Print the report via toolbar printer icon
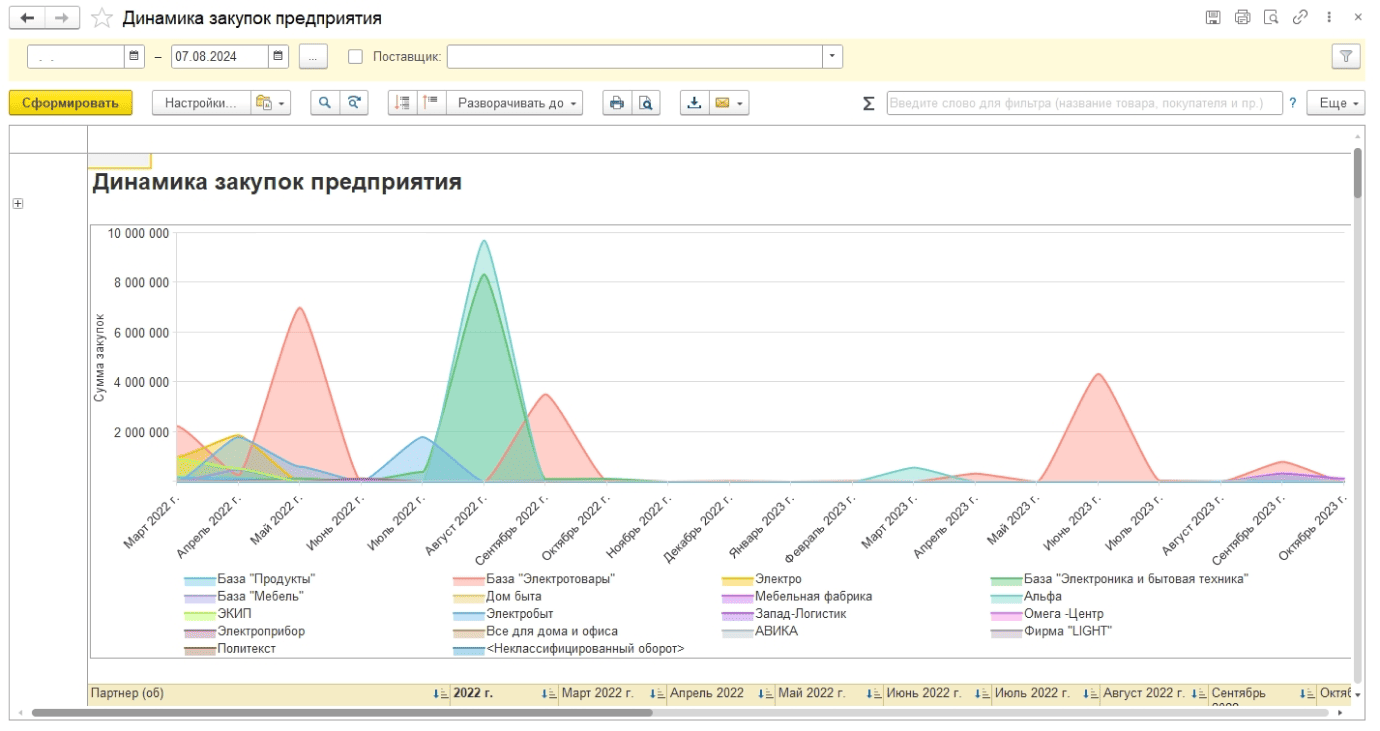This screenshot has width=1380, height=731. click(x=617, y=103)
